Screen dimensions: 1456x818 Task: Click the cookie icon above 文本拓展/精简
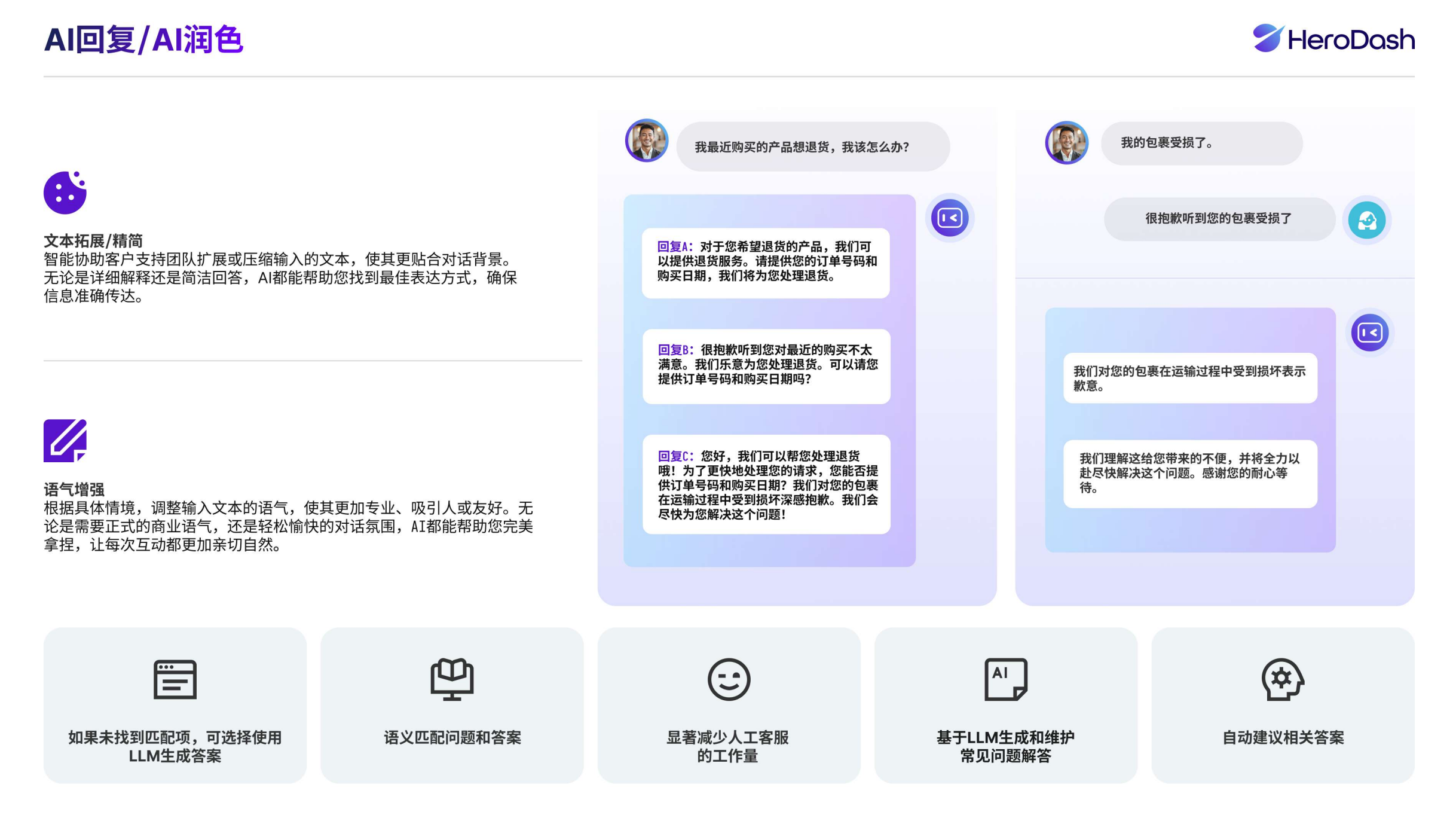65,193
